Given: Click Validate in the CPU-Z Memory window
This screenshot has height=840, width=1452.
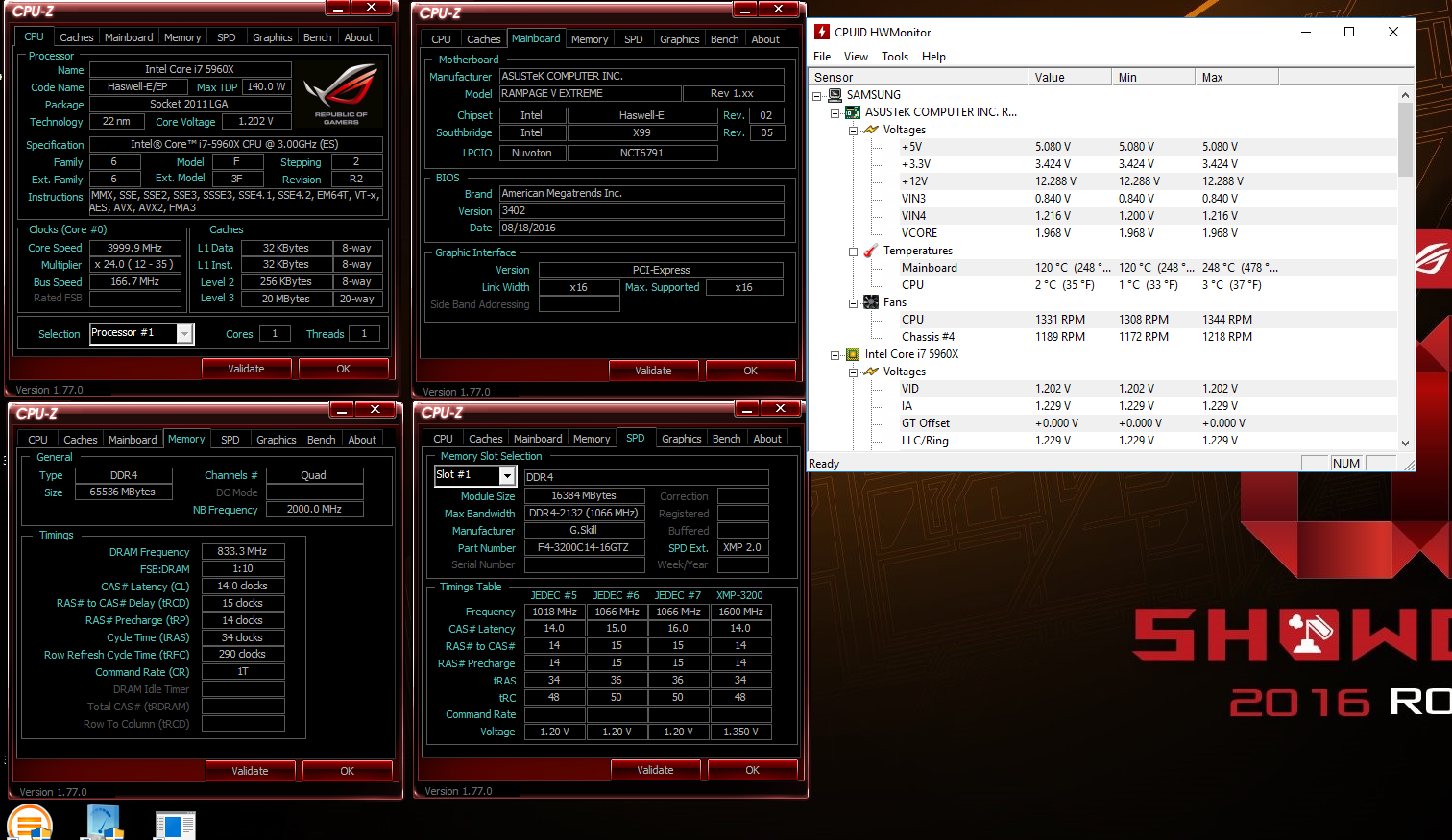Looking at the screenshot, I should (250, 771).
